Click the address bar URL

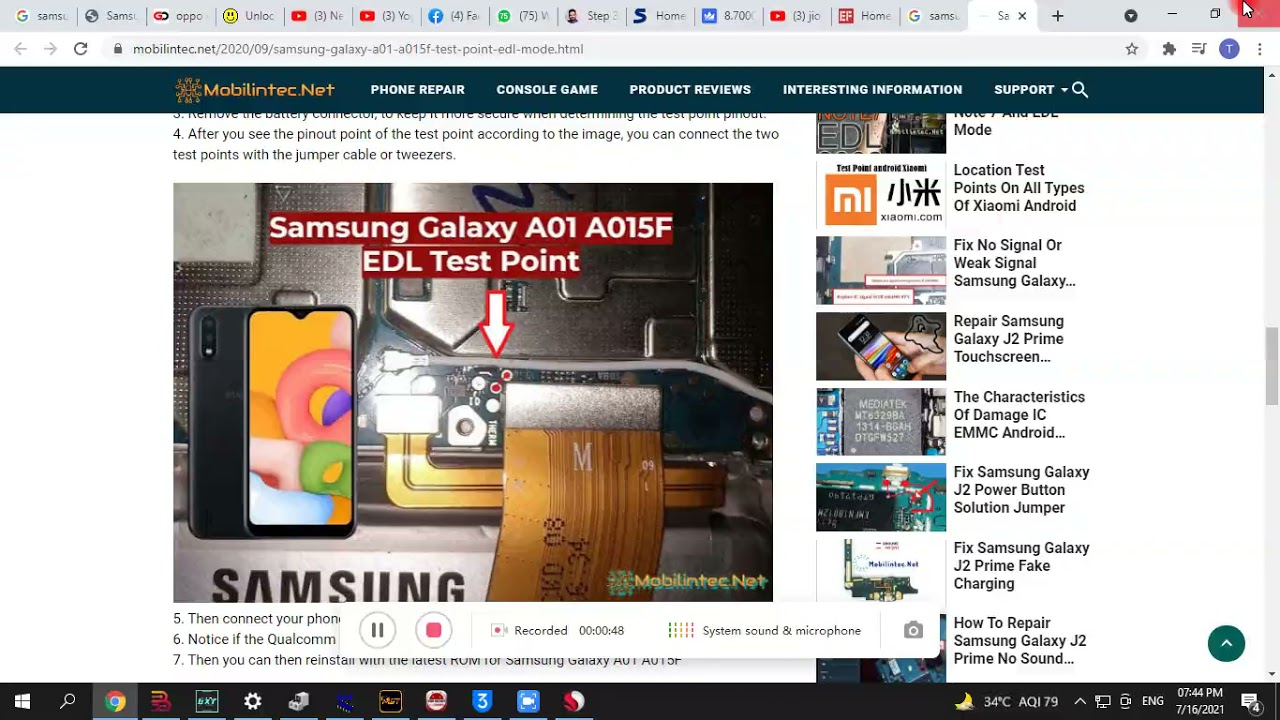pos(358,49)
